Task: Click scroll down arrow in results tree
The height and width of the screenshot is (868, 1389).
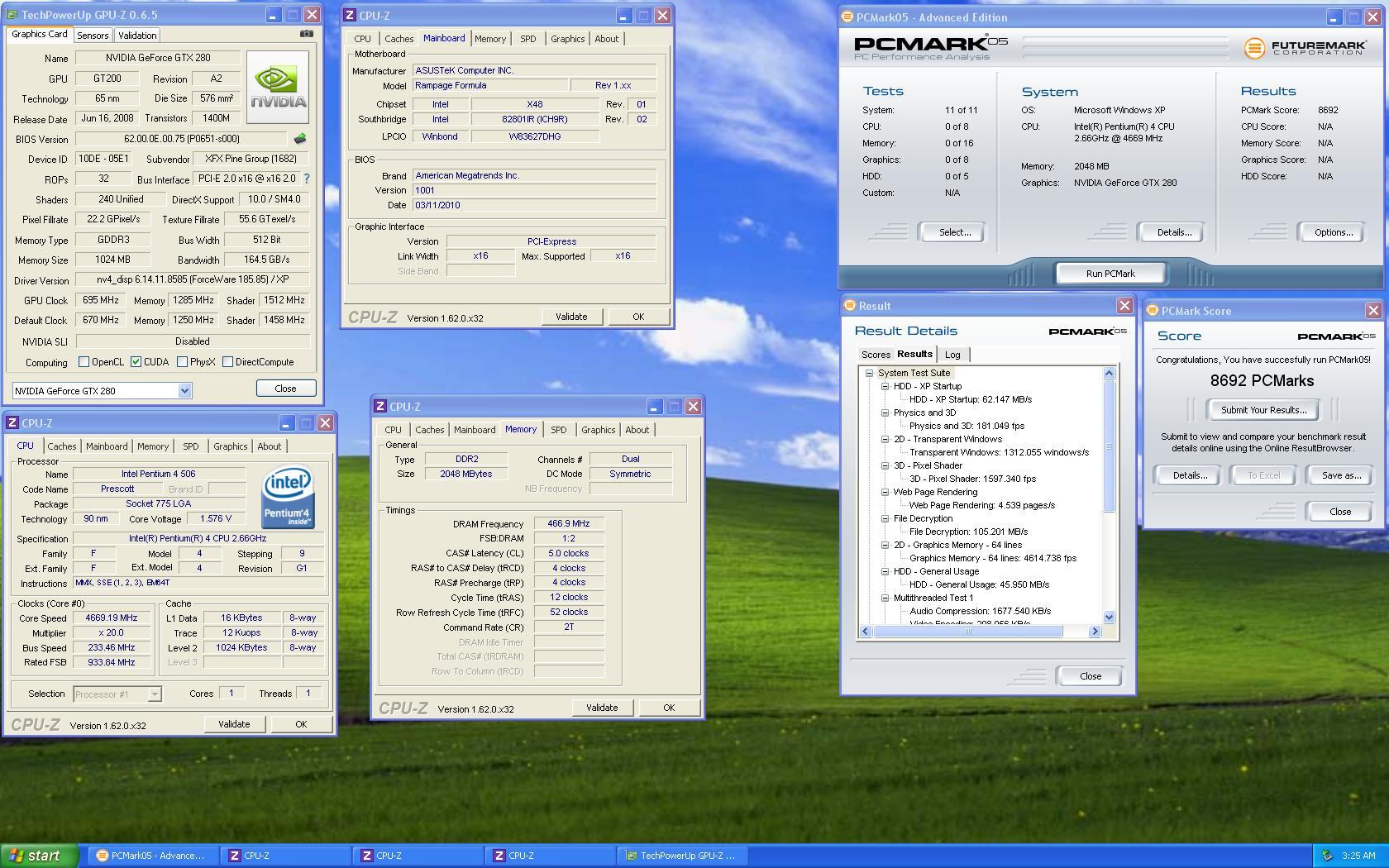Action: (1110, 618)
